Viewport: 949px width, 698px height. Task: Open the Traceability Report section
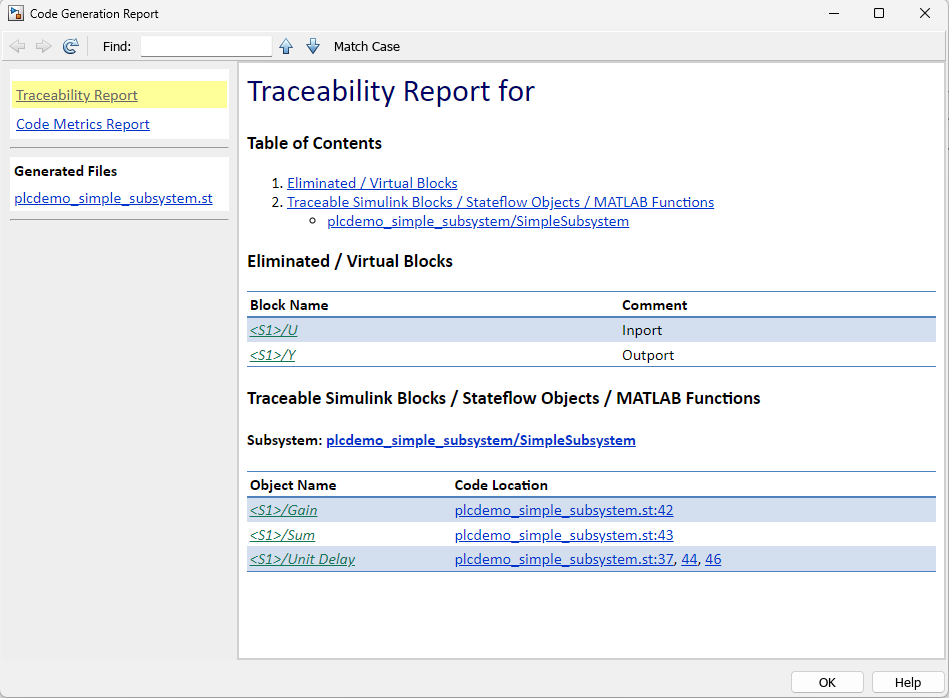point(77,95)
